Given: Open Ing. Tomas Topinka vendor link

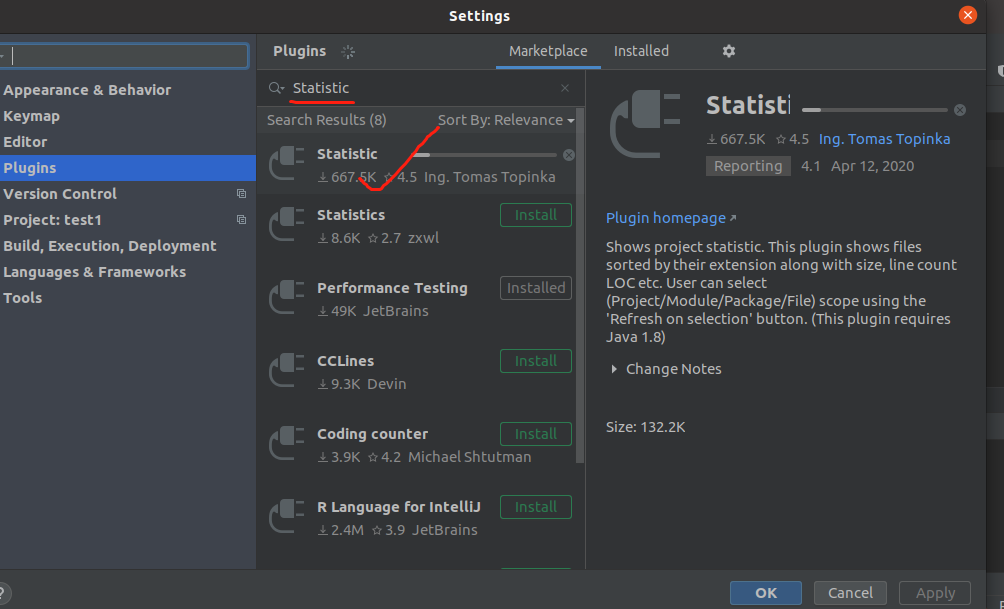Looking at the screenshot, I should (x=884, y=139).
